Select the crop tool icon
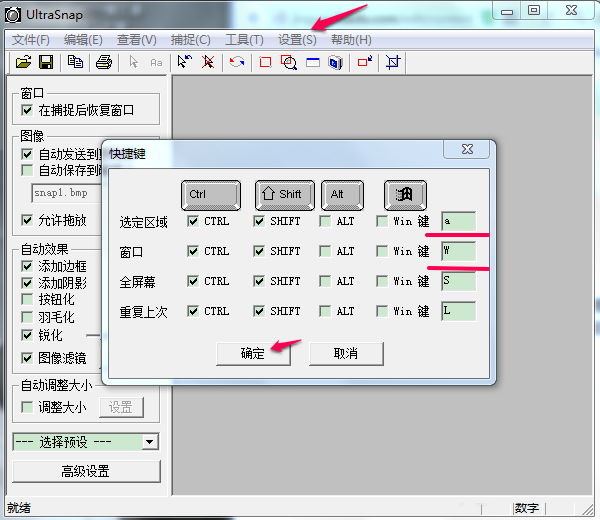The width and height of the screenshot is (600, 520). [393, 62]
